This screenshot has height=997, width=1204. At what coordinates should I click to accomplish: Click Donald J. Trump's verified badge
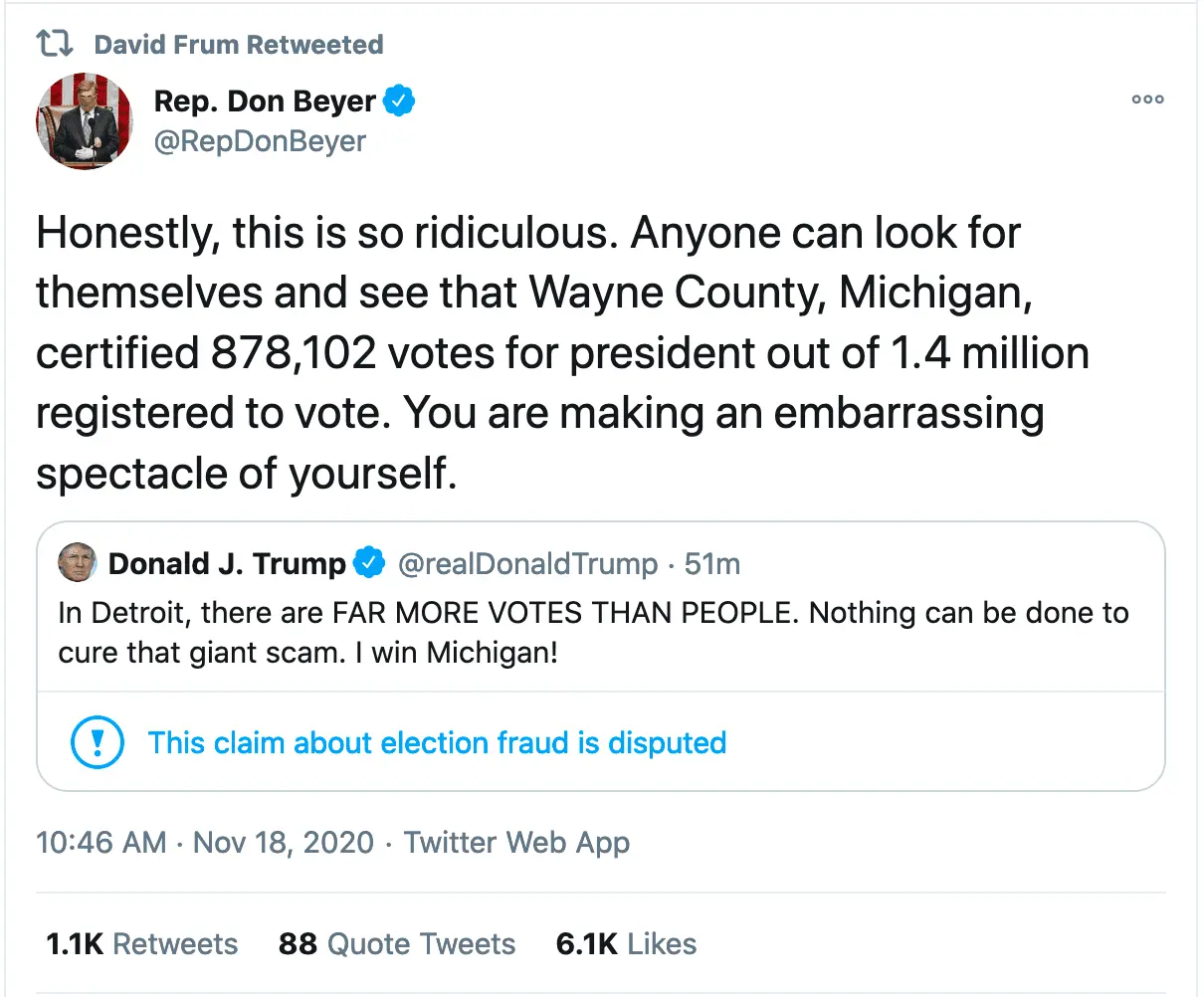click(x=369, y=563)
